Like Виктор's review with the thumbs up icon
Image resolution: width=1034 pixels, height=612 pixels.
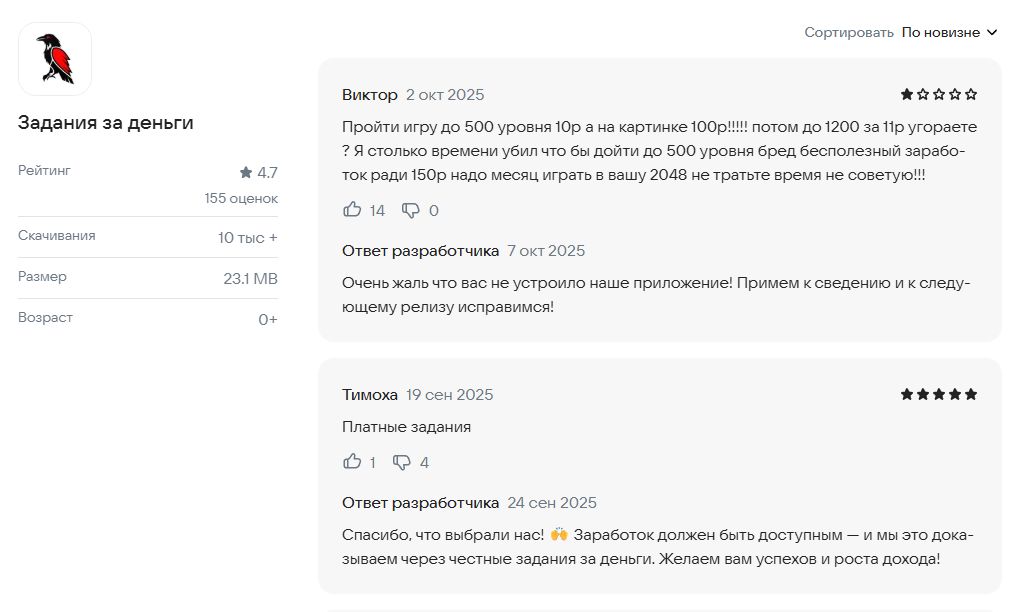pyautogui.click(x=350, y=210)
